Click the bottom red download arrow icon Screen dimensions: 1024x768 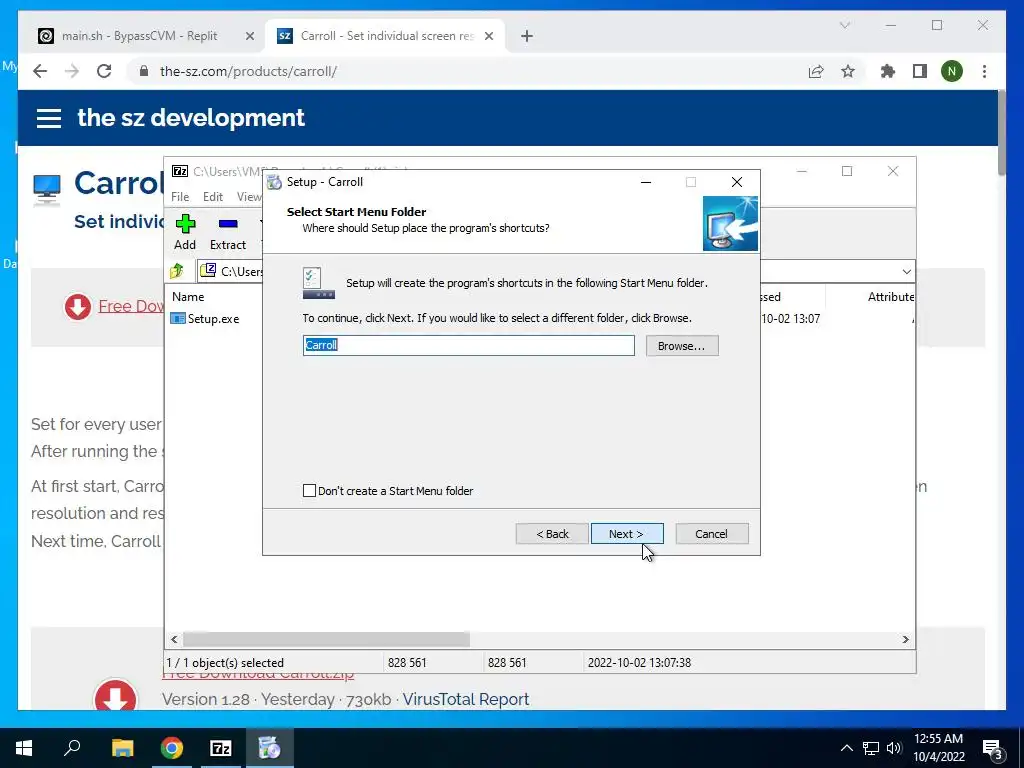coord(116,696)
